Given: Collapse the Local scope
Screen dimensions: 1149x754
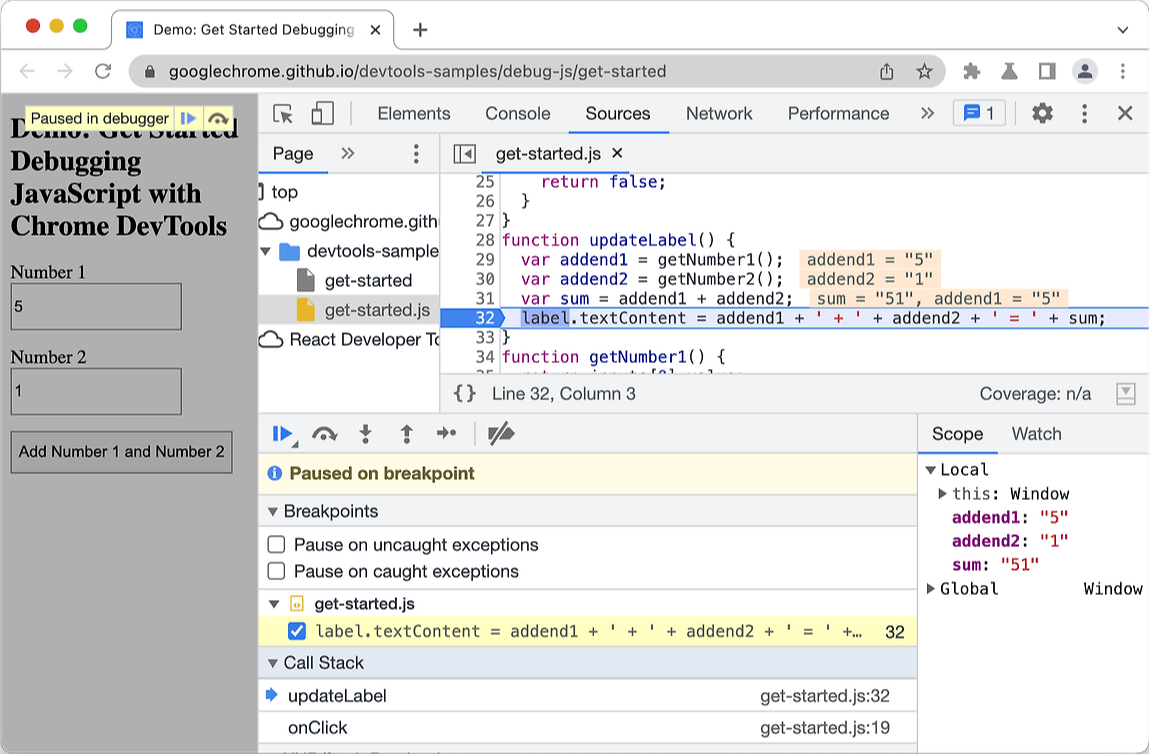Looking at the screenshot, I should tap(931, 470).
